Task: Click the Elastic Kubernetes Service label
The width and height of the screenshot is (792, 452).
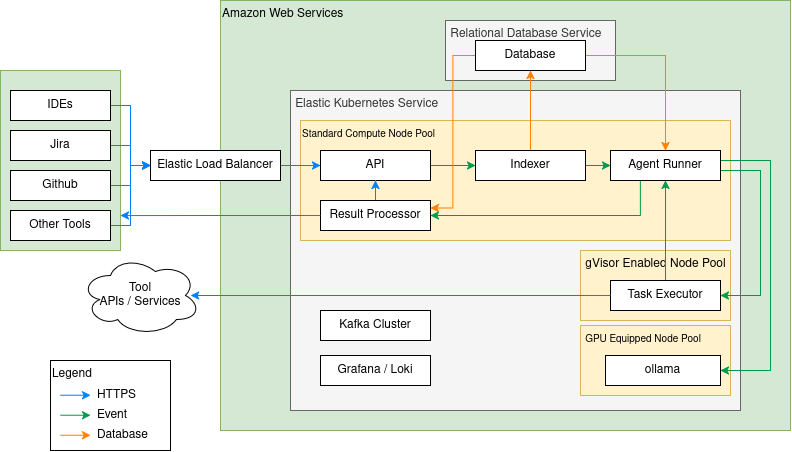Action: click(x=366, y=103)
